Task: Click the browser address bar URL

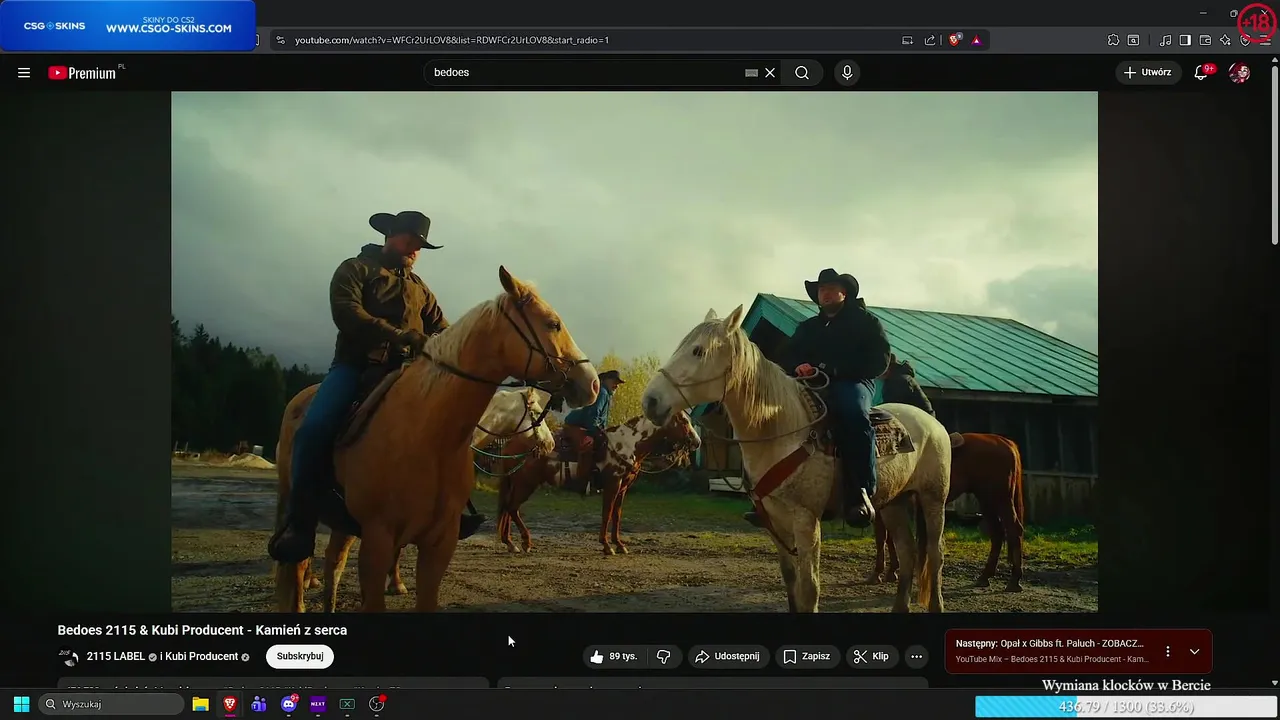Action: 452,40
